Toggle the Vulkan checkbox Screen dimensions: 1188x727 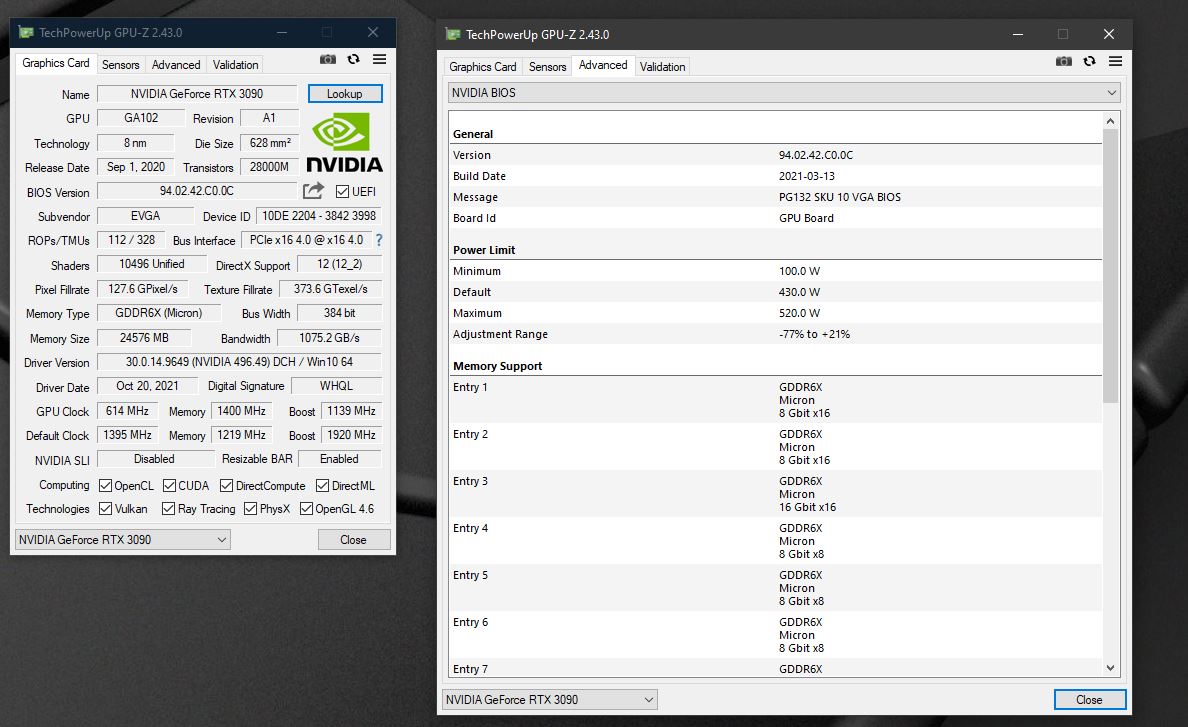[105, 509]
